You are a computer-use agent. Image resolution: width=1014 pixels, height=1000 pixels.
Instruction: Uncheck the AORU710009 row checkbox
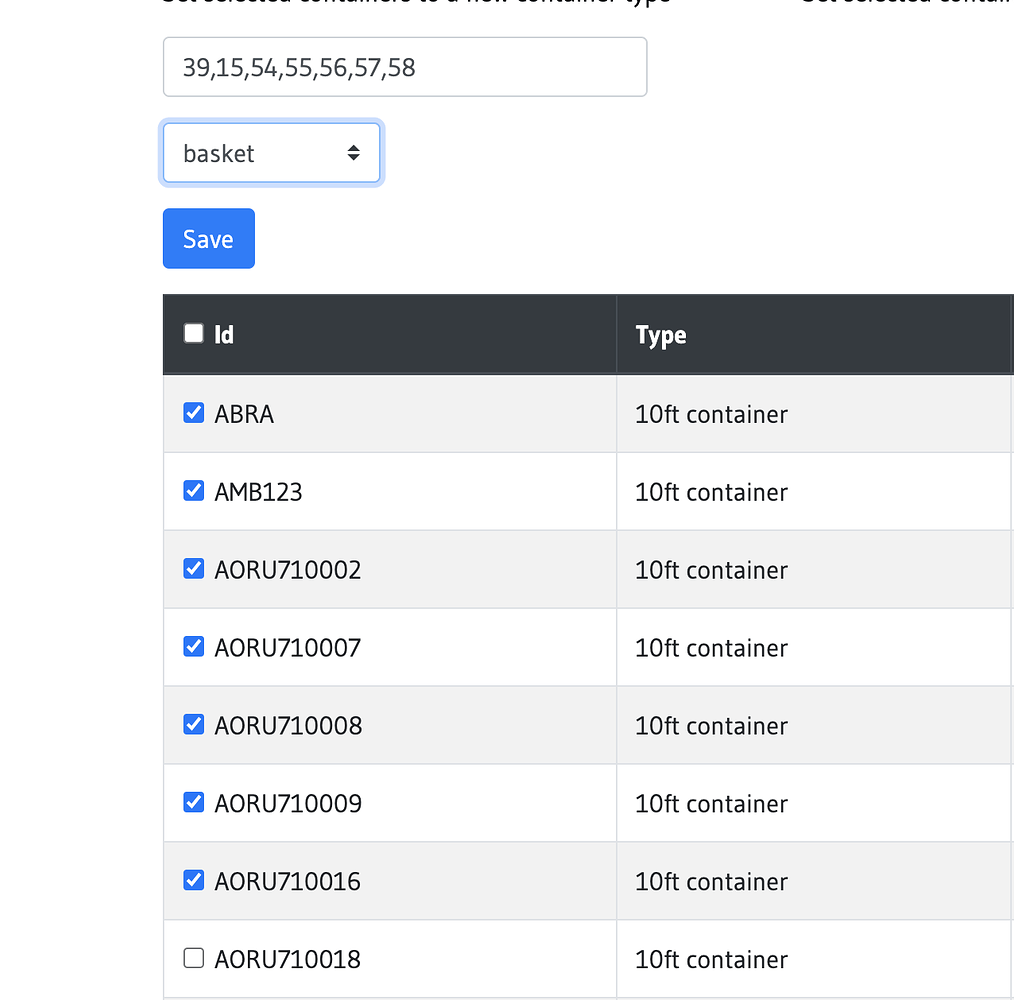click(192, 802)
